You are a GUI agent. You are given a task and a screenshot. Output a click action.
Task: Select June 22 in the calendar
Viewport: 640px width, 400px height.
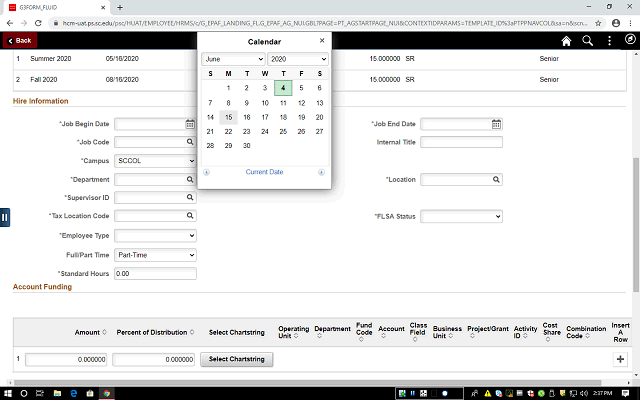[x=229, y=131]
